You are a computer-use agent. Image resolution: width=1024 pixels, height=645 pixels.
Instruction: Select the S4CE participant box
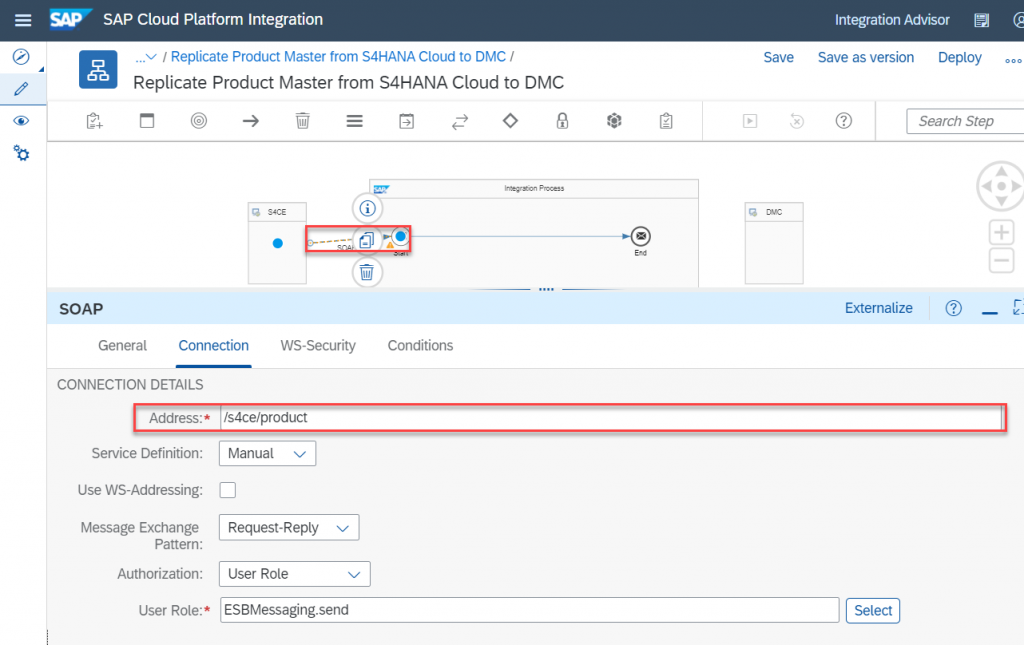click(x=277, y=243)
